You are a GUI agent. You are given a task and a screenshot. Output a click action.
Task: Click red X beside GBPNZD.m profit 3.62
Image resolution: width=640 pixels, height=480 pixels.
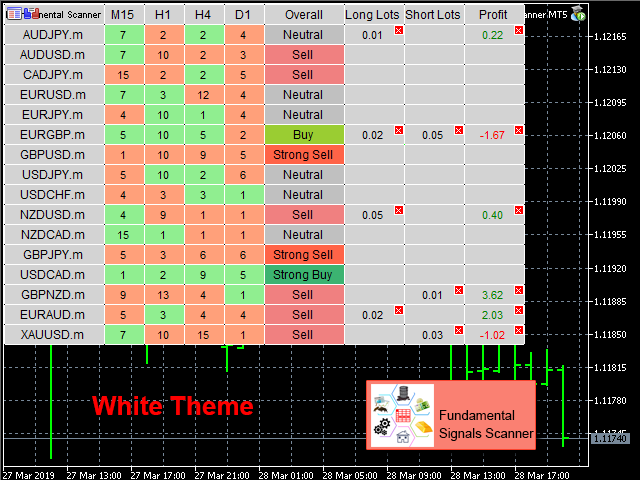pyautogui.click(x=519, y=290)
